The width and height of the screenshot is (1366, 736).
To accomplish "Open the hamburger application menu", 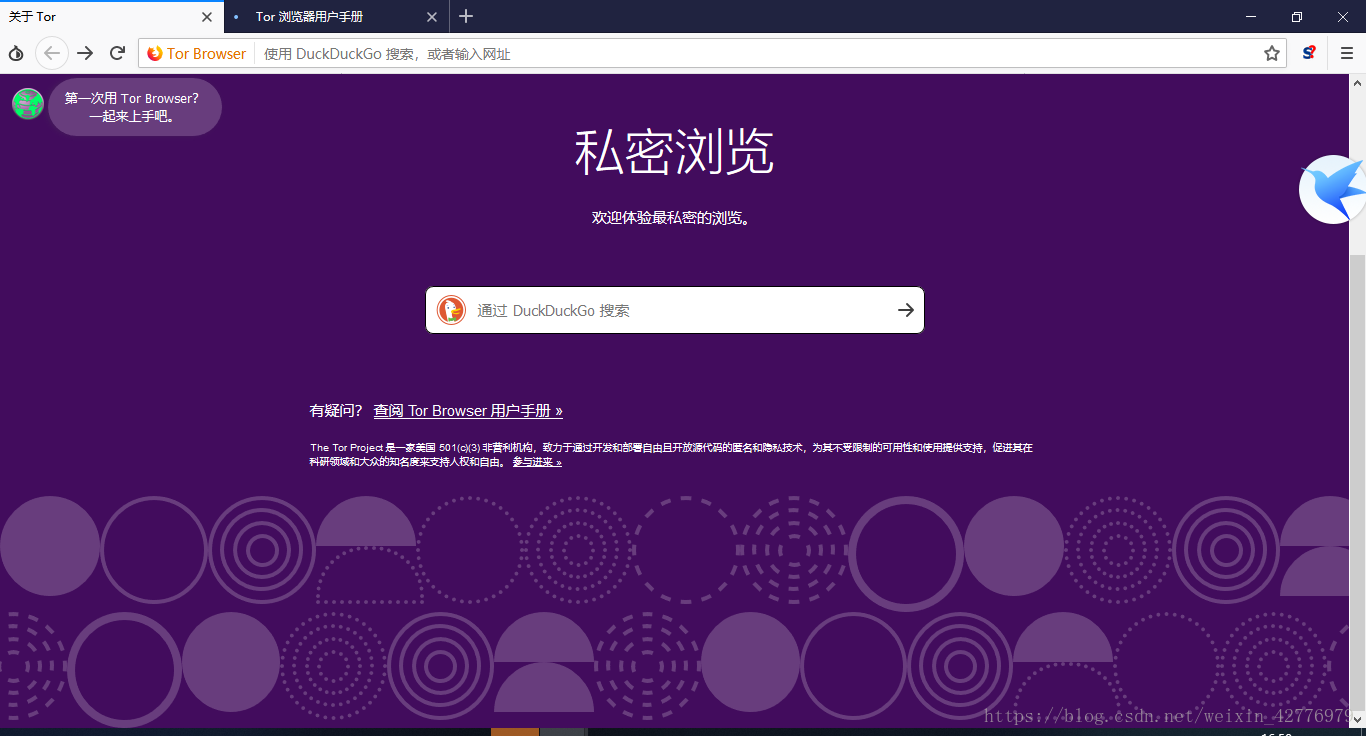I will point(1346,53).
